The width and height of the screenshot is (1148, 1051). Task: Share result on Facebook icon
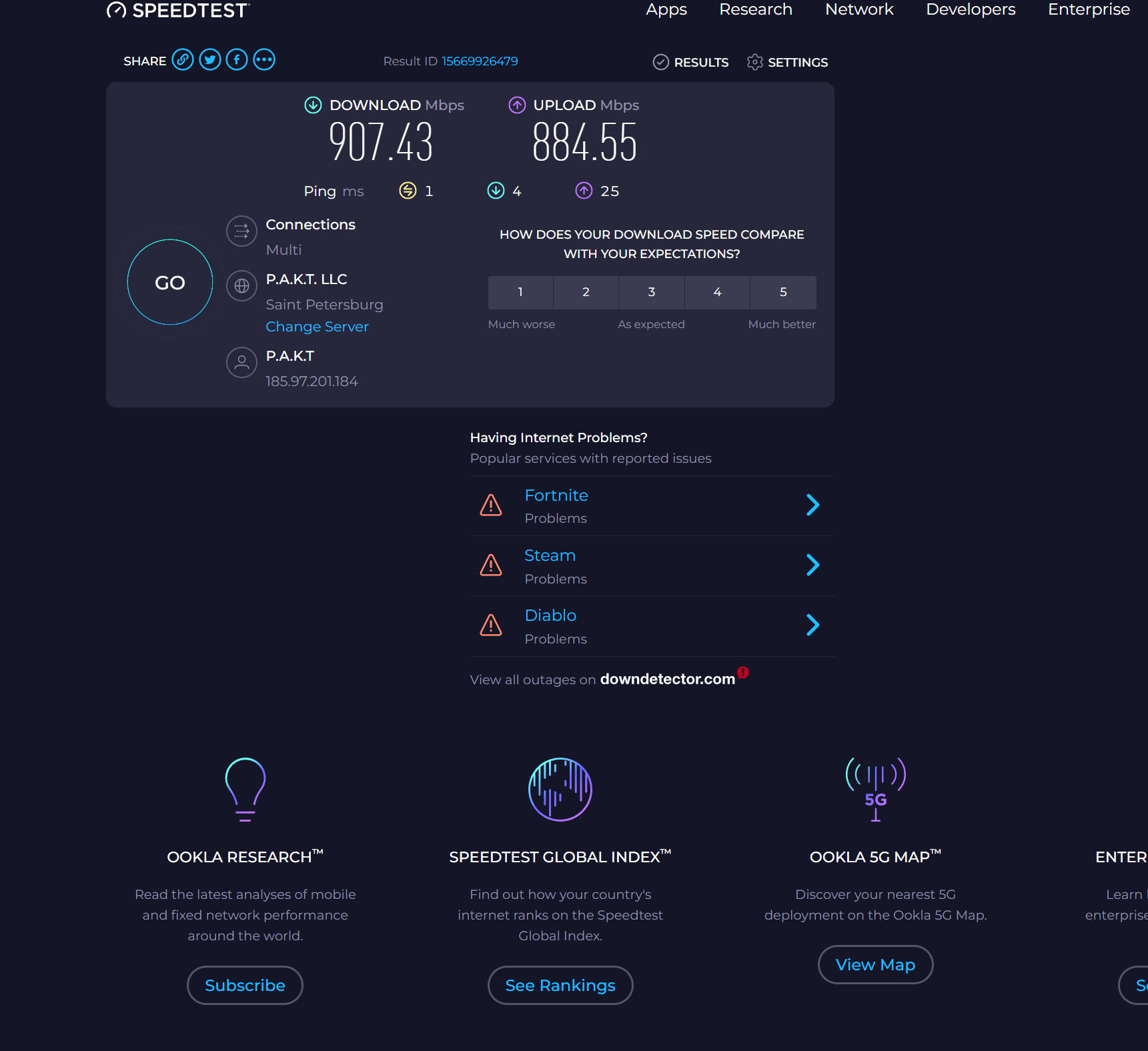[237, 60]
